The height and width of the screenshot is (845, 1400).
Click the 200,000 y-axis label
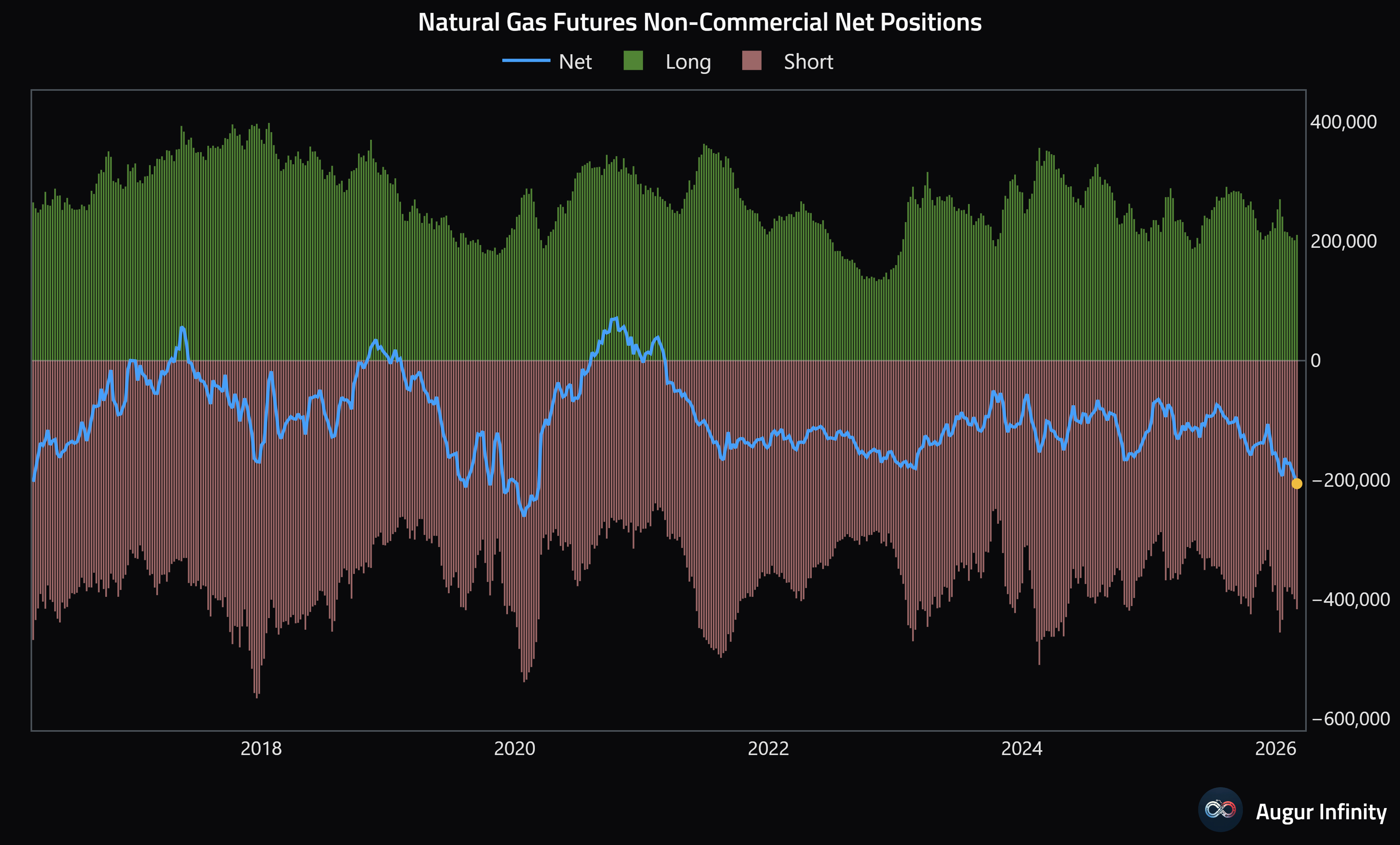1343,241
